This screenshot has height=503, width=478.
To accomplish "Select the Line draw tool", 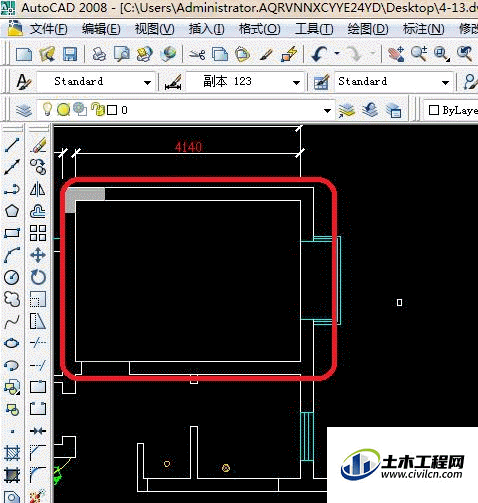I will [x=12, y=145].
